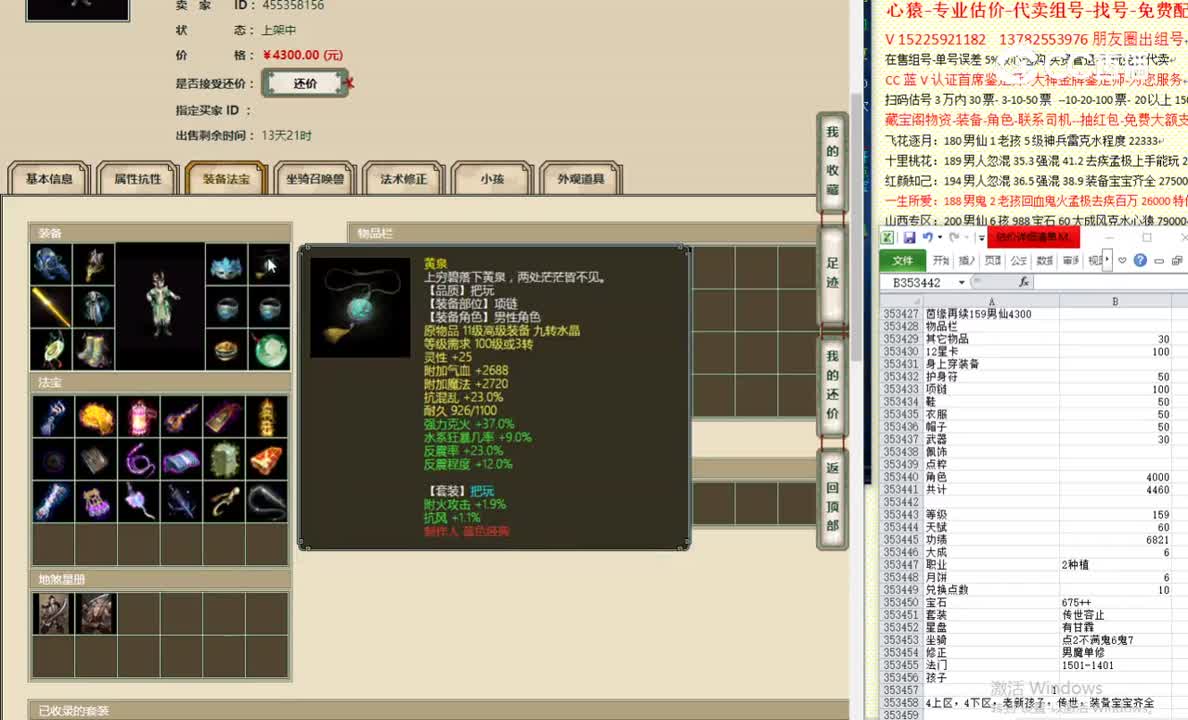Click the flaming orb icon in 法宝 panel
The height and width of the screenshot is (720, 1188).
pos(96,416)
